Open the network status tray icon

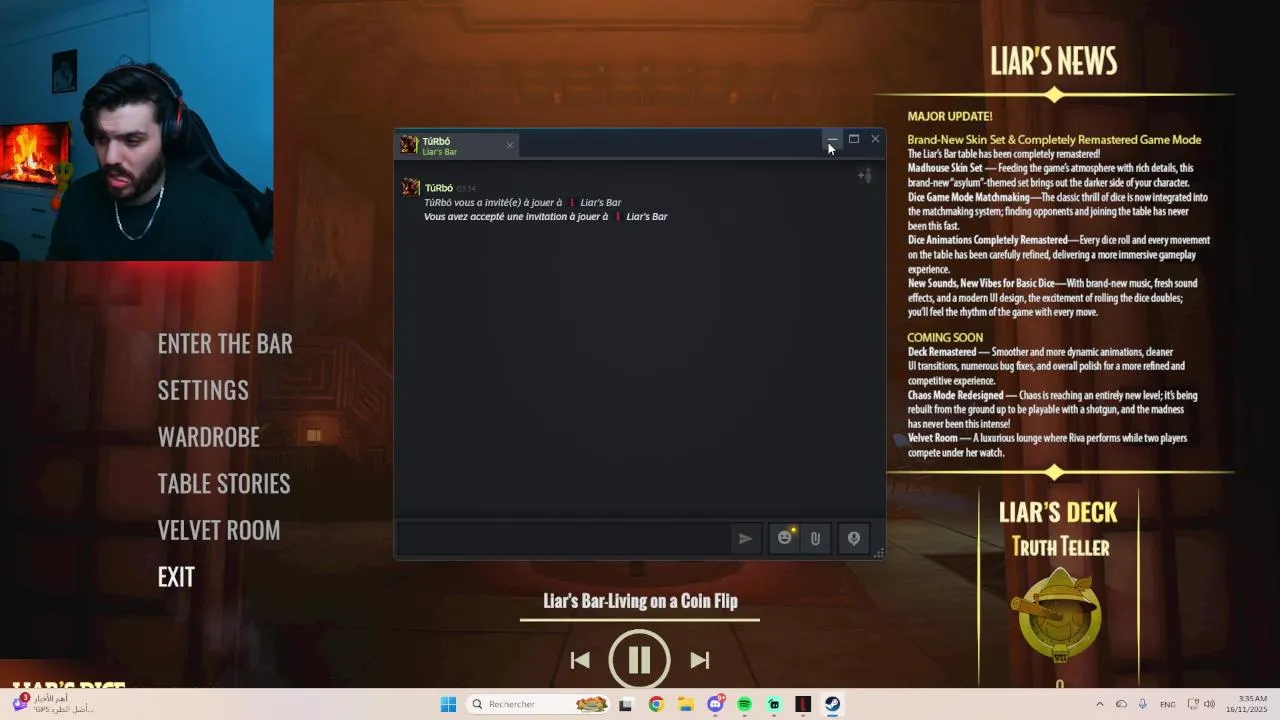(x=1193, y=704)
